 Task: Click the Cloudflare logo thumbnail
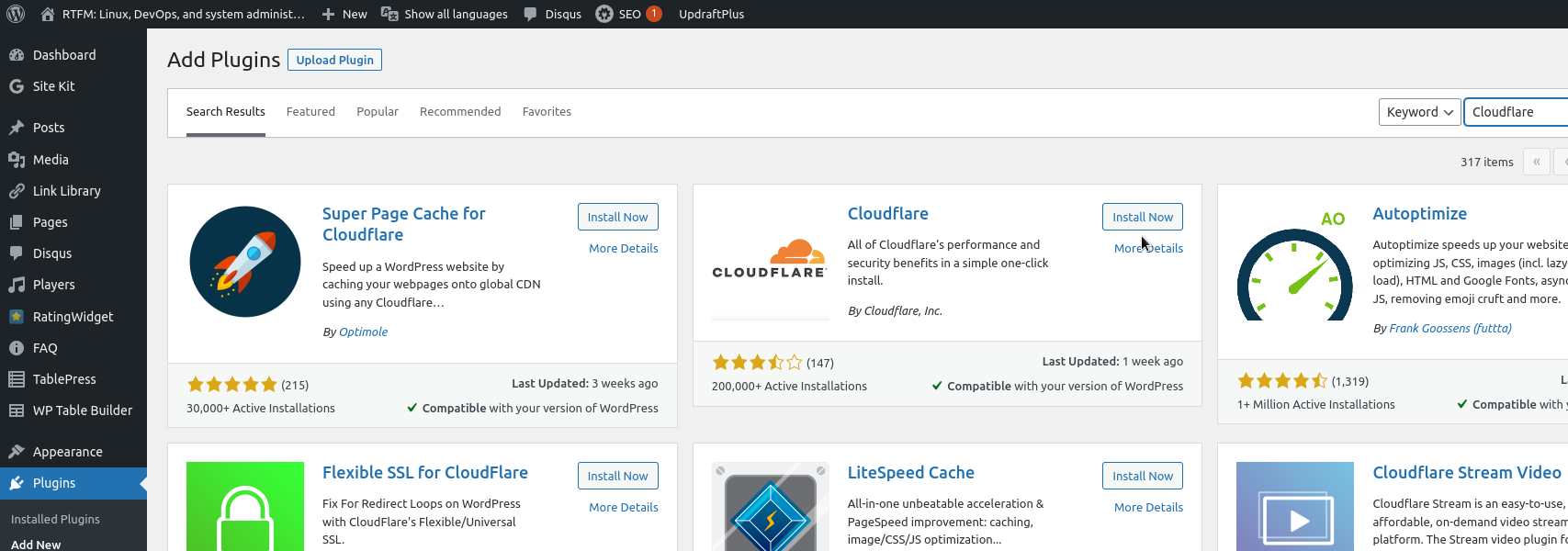pyautogui.click(x=770, y=262)
